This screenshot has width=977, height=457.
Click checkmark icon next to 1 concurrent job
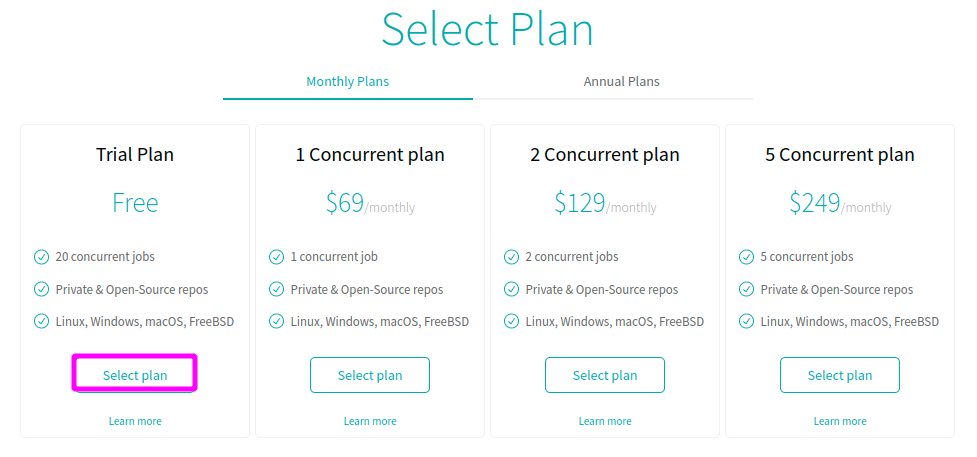[x=276, y=257]
